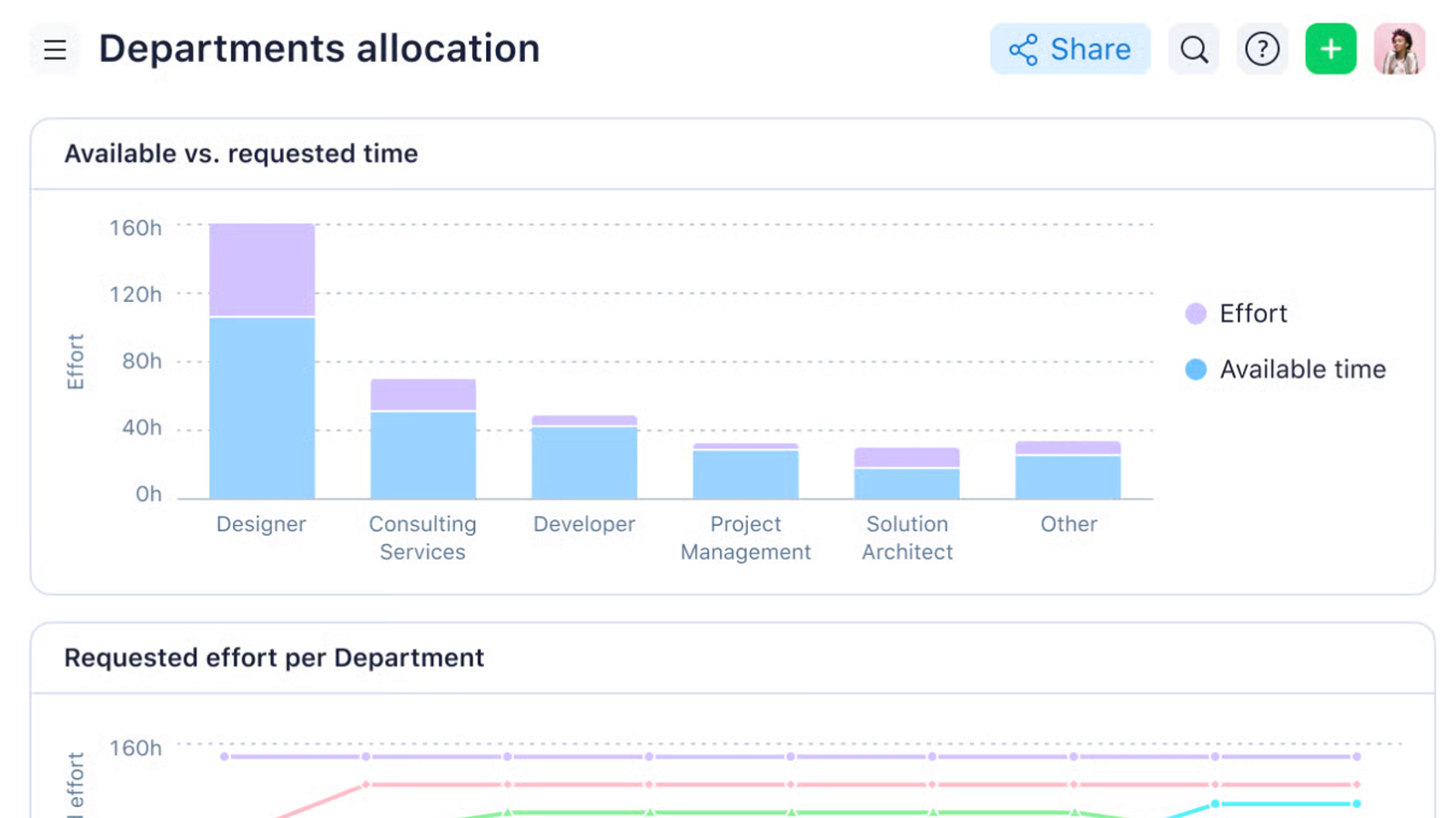
Task: Toggle the Effort legend entry
Action: 1237,314
